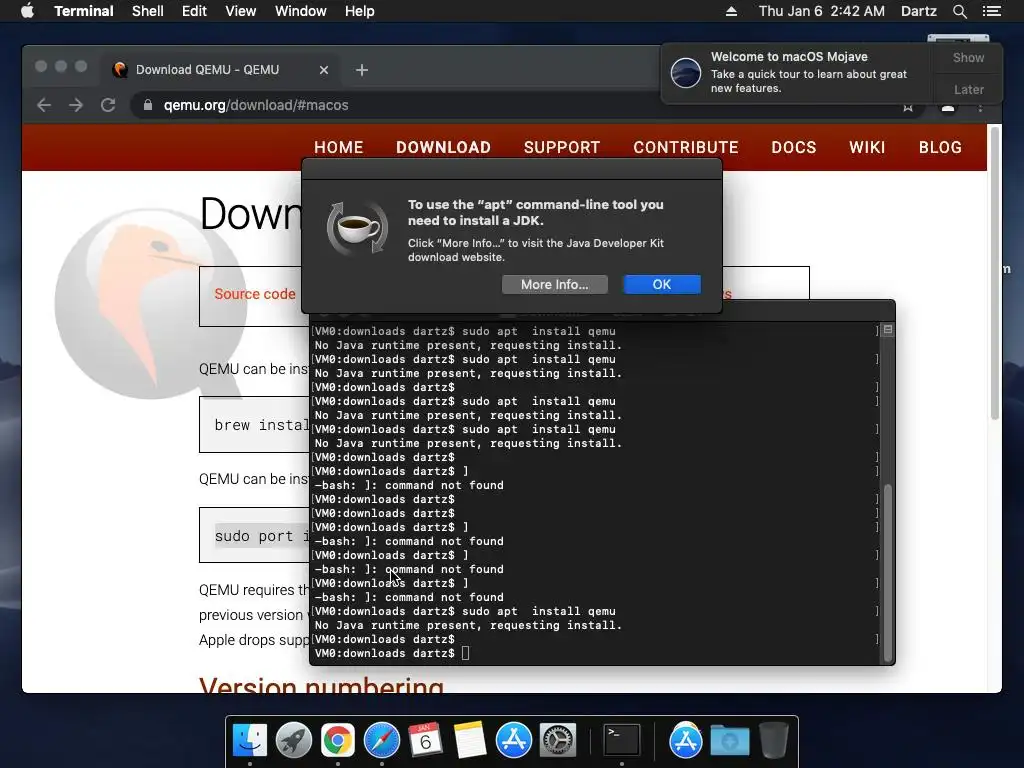The height and width of the screenshot is (768, 1024).
Task: Click Show on Mojave notification
Action: [968, 57]
